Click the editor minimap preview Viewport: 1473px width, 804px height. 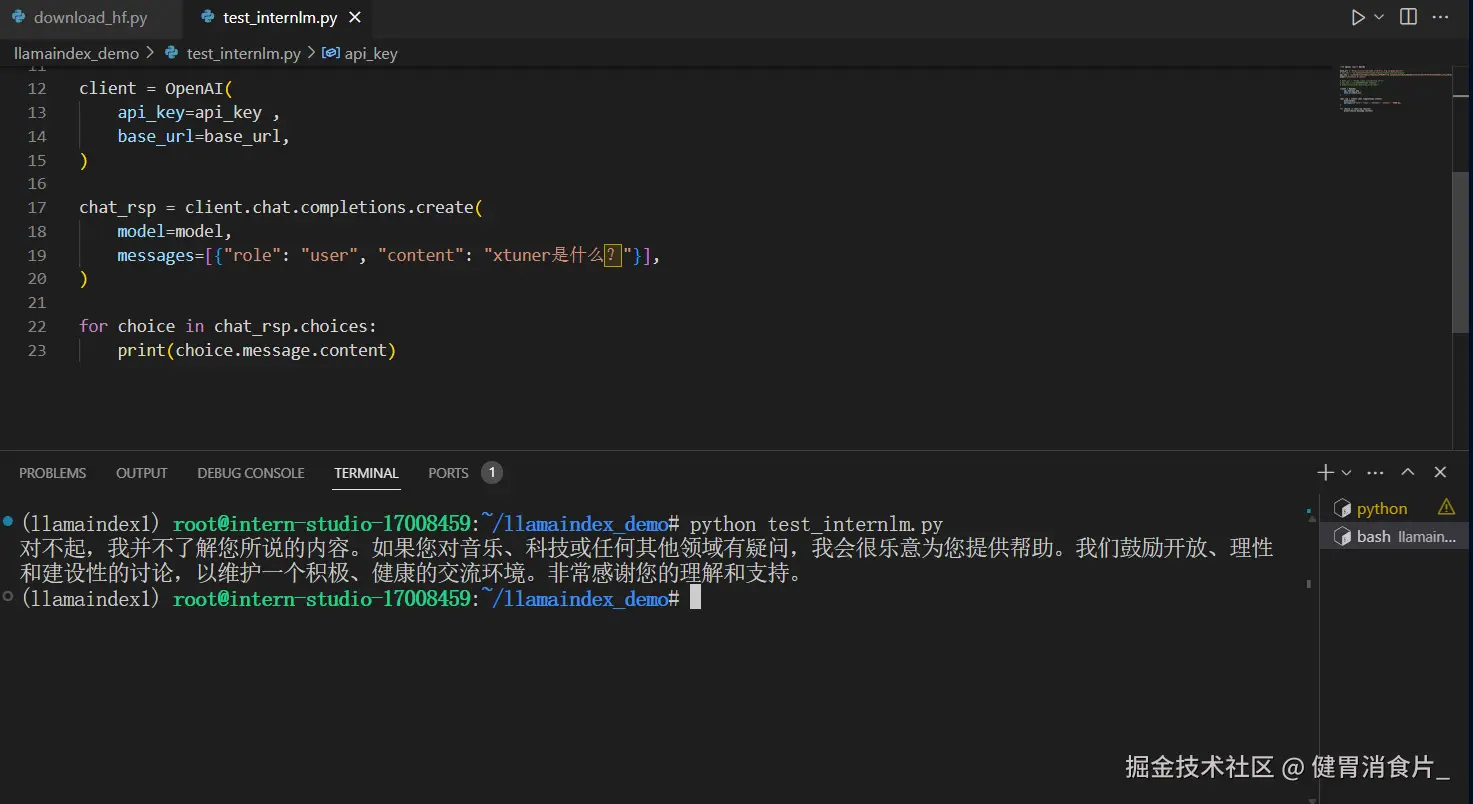(x=1395, y=88)
